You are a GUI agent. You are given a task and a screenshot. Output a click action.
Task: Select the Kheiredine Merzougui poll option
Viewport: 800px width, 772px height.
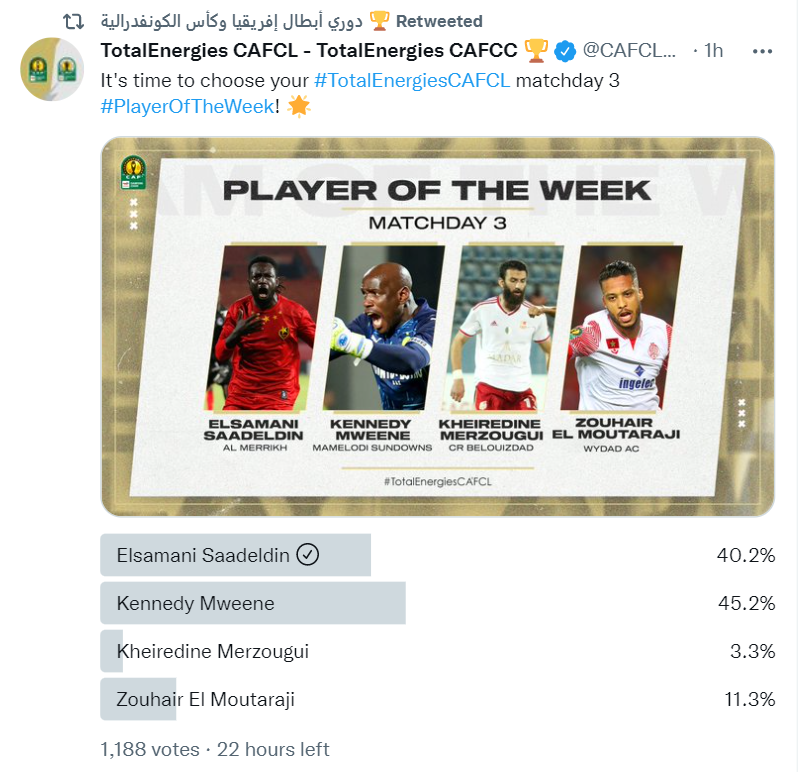coord(437,651)
